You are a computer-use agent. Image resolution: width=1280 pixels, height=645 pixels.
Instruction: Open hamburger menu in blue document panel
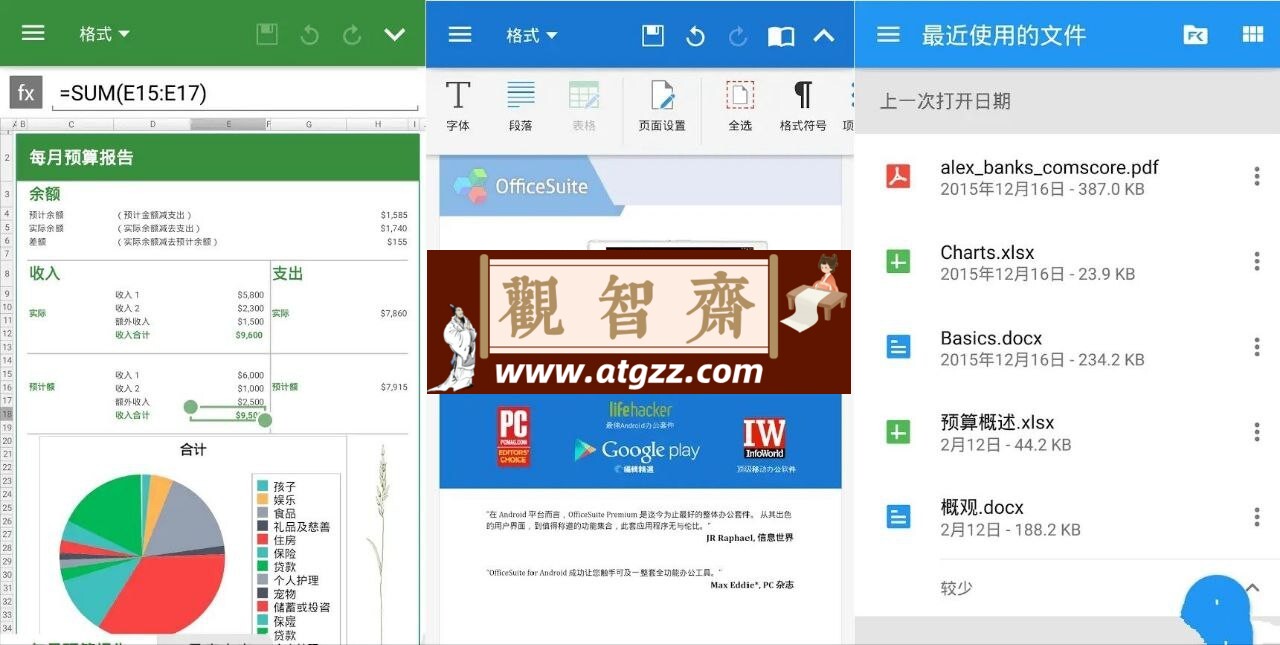point(460,35)
